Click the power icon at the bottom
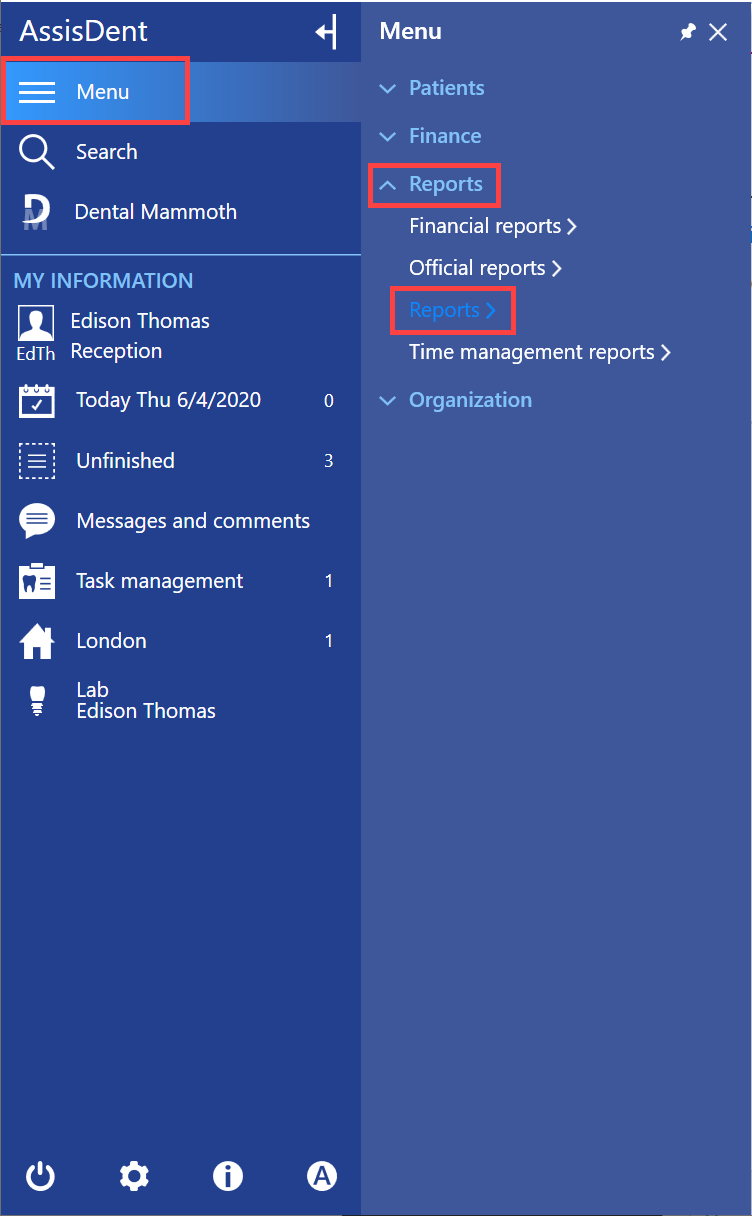 (40, 1176)
